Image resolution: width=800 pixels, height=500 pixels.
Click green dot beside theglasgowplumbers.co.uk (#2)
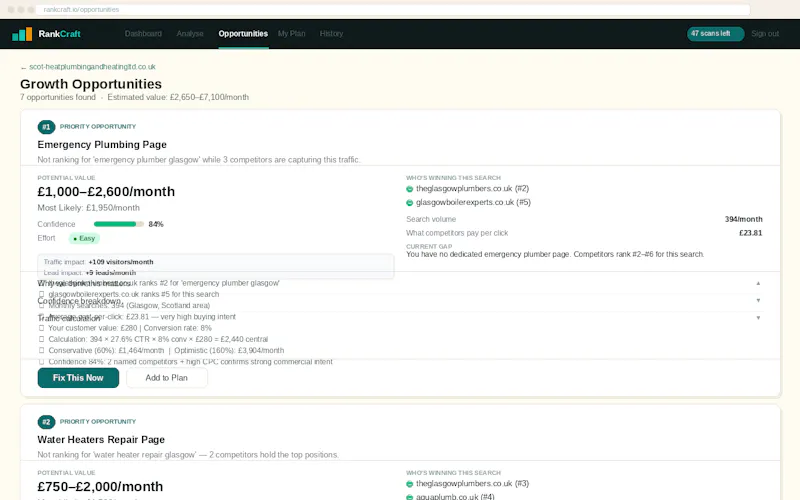click(x=409, y=189)
